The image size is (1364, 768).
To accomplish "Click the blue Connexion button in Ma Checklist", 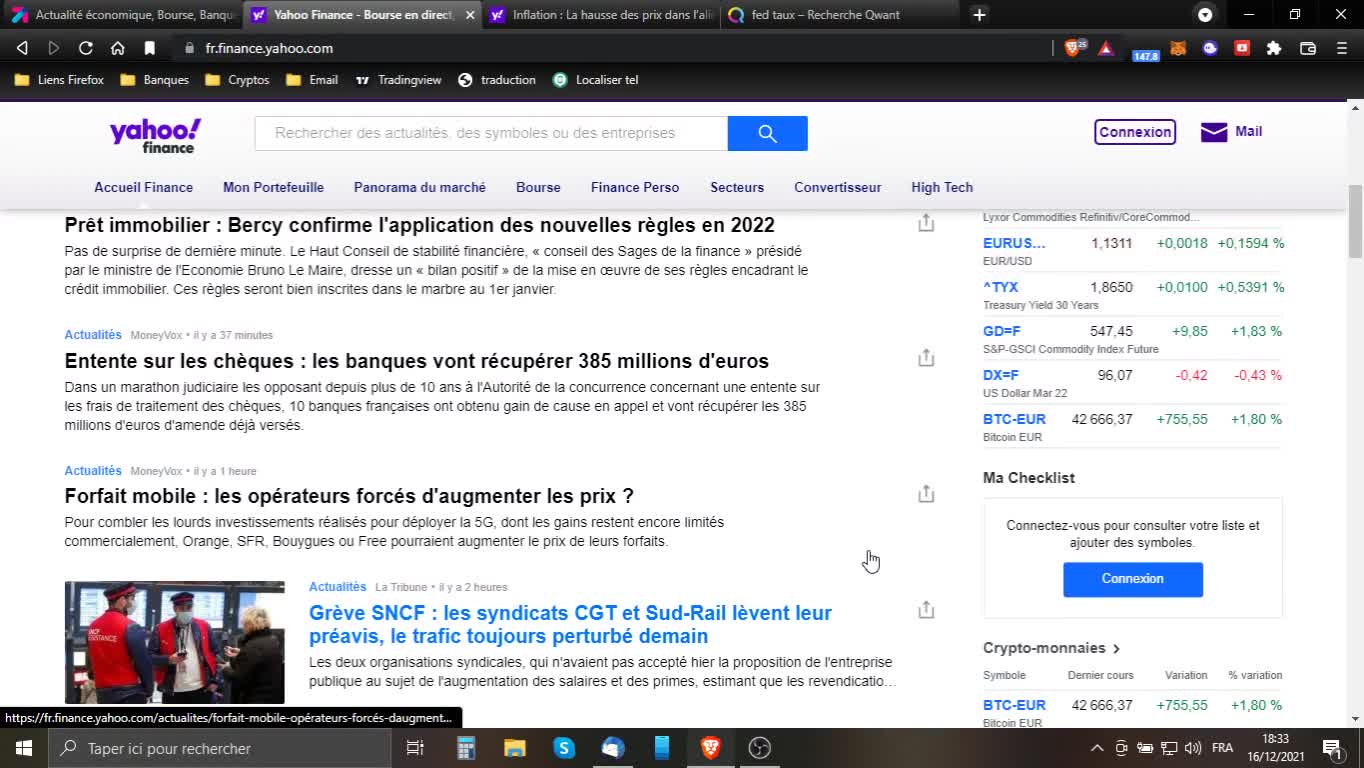I will click(1133, 579).
